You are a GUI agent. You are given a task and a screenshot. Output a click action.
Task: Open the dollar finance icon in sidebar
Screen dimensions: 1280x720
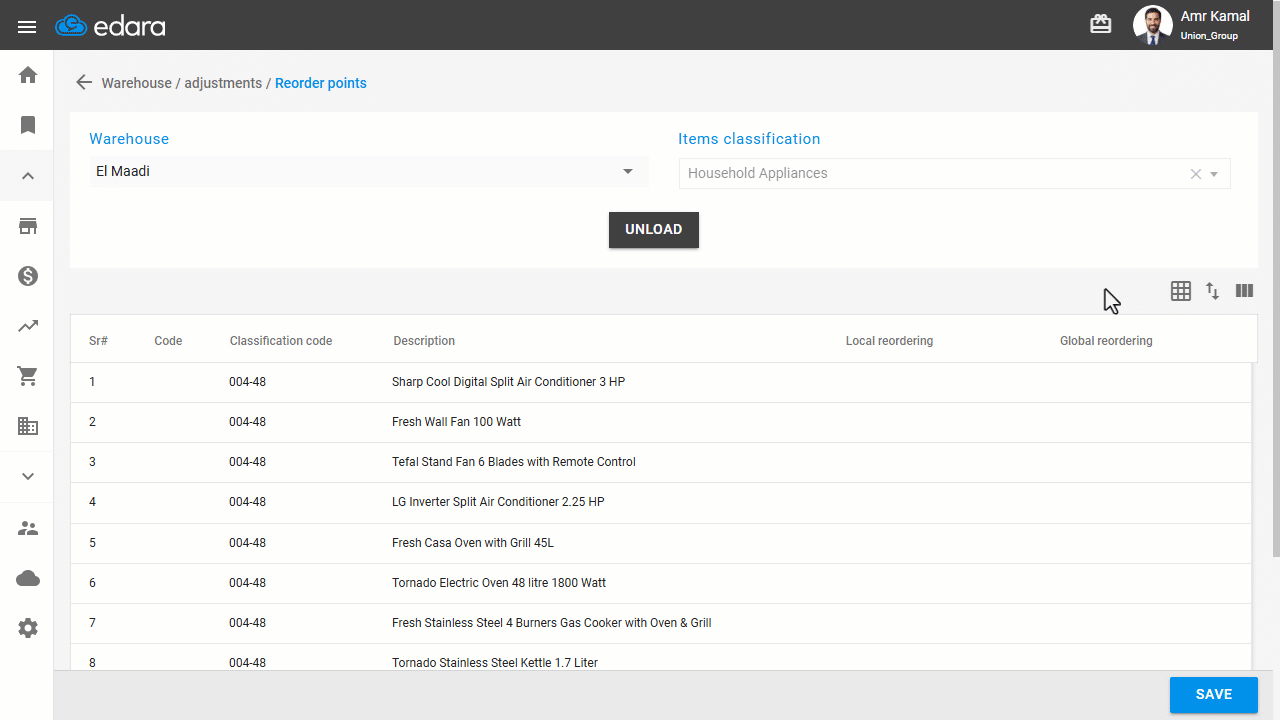click(x=28, y=276)
